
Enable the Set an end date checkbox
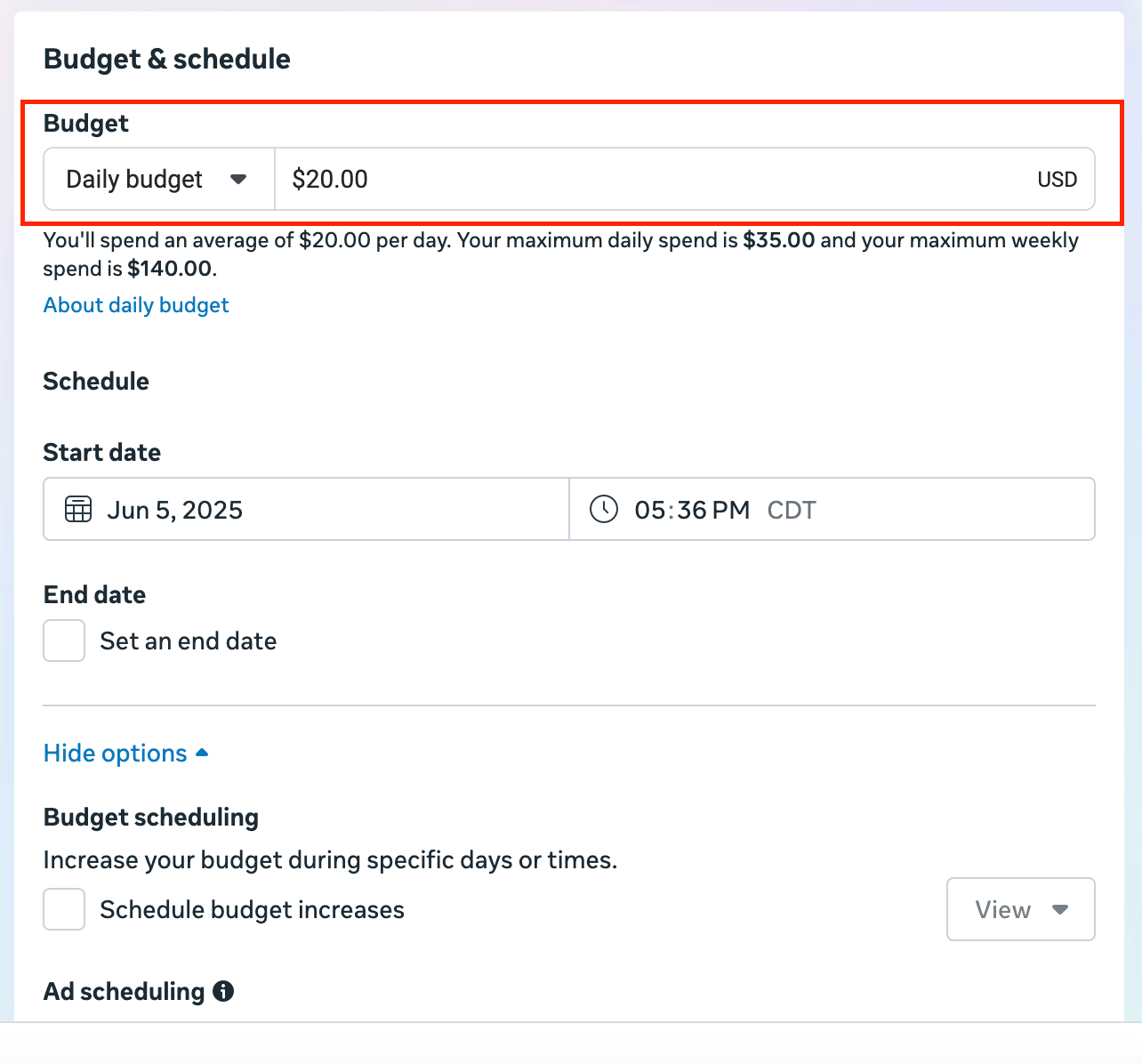tap(64, 641)
